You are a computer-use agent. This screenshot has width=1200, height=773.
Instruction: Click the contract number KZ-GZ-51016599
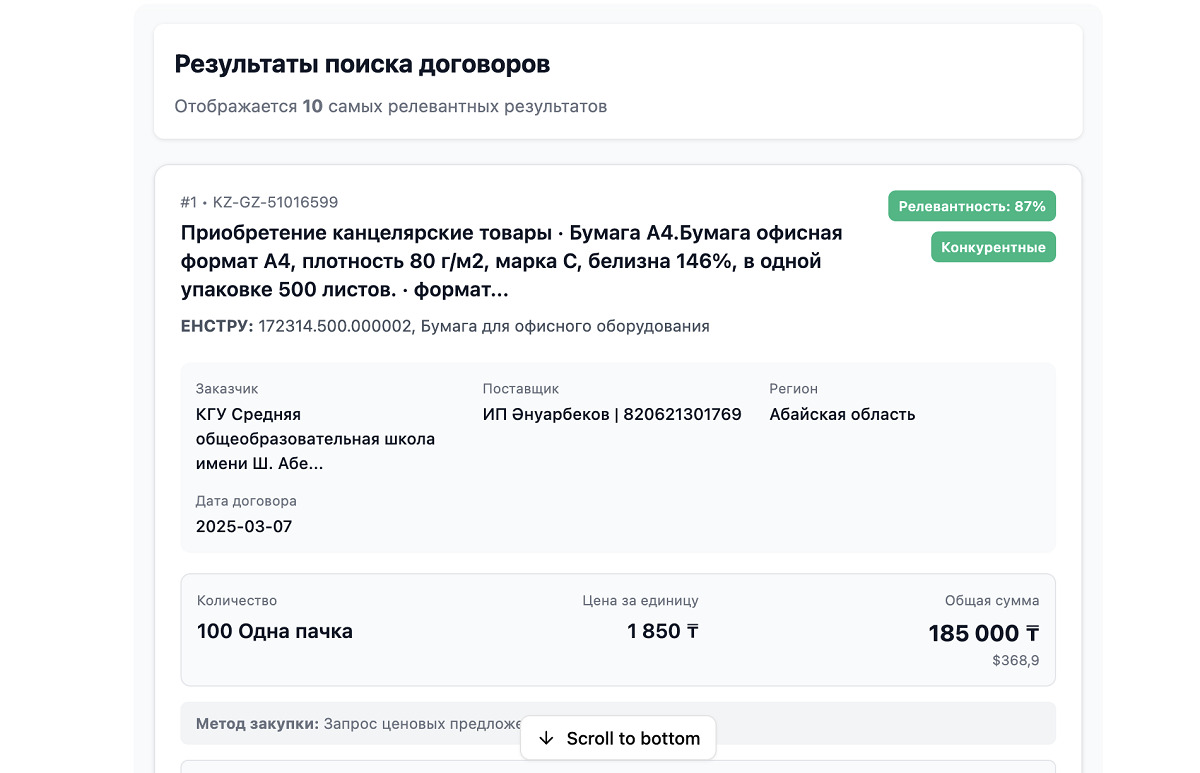click(x=275, y=202)
